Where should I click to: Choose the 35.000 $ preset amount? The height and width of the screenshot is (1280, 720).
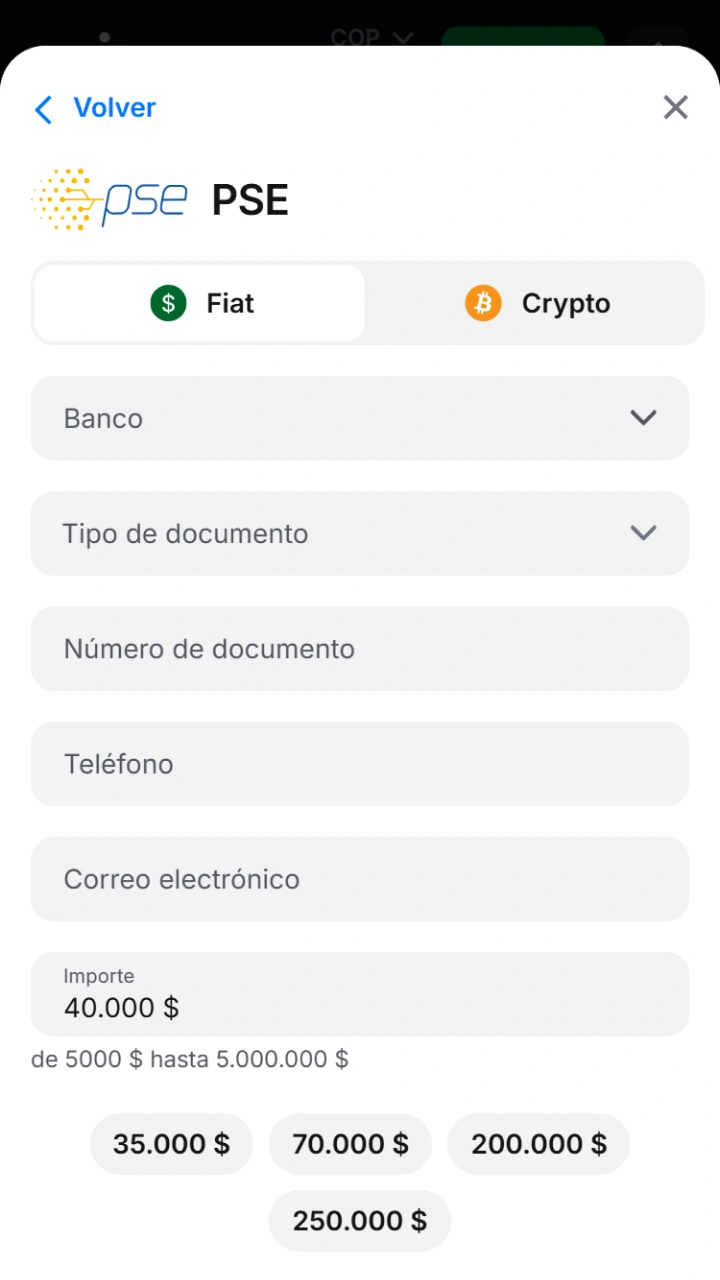tap(172, 1144)
